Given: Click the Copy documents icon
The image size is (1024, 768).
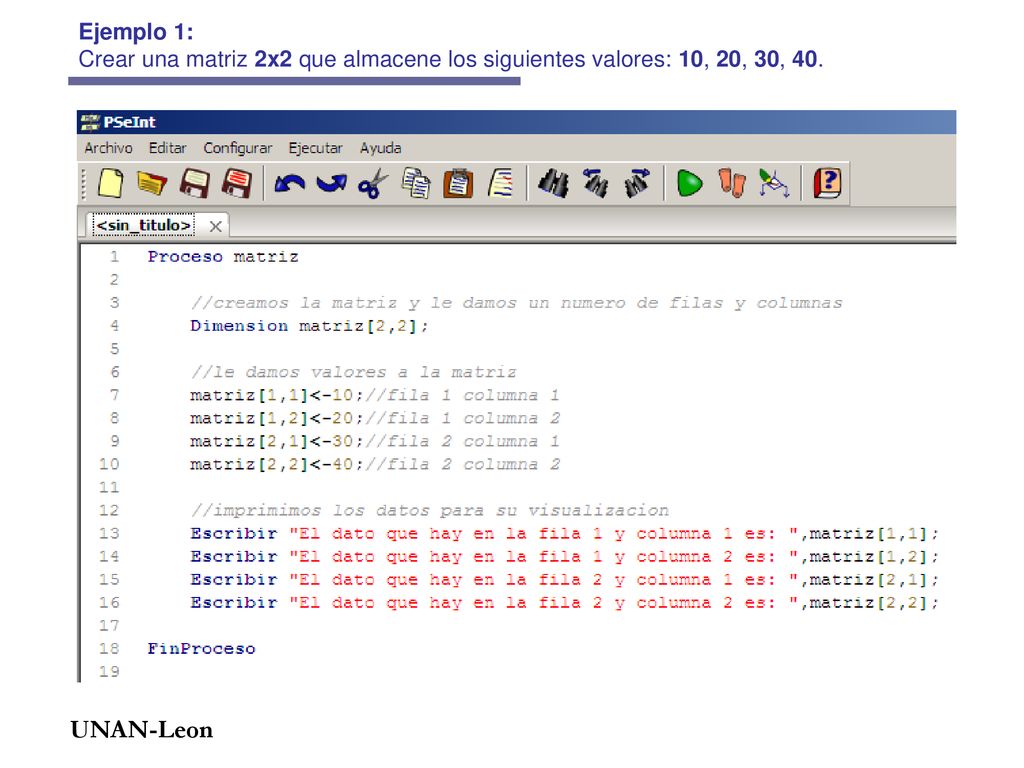Looking at the screenshot, I should (416, 183).
